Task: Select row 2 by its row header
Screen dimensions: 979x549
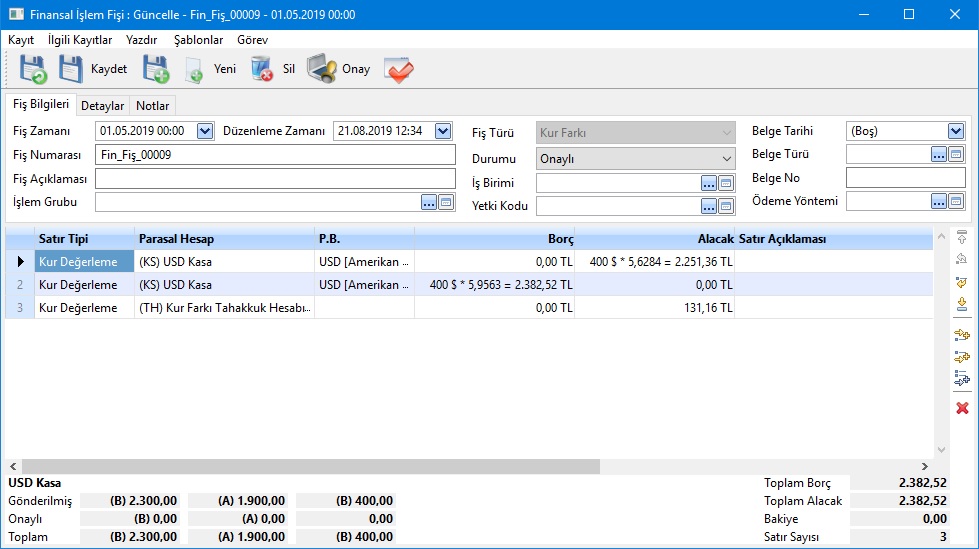Action: pyautogui.click(x=20, y=285)
